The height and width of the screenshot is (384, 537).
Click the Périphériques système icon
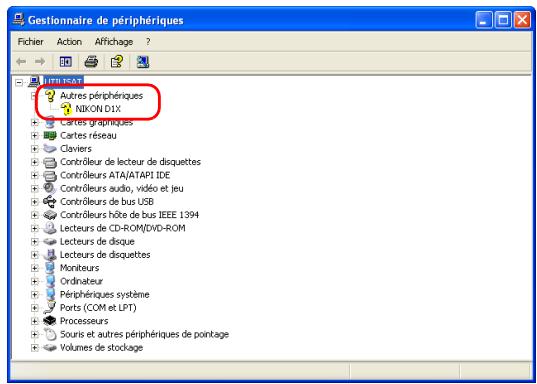tap(50, 295)
